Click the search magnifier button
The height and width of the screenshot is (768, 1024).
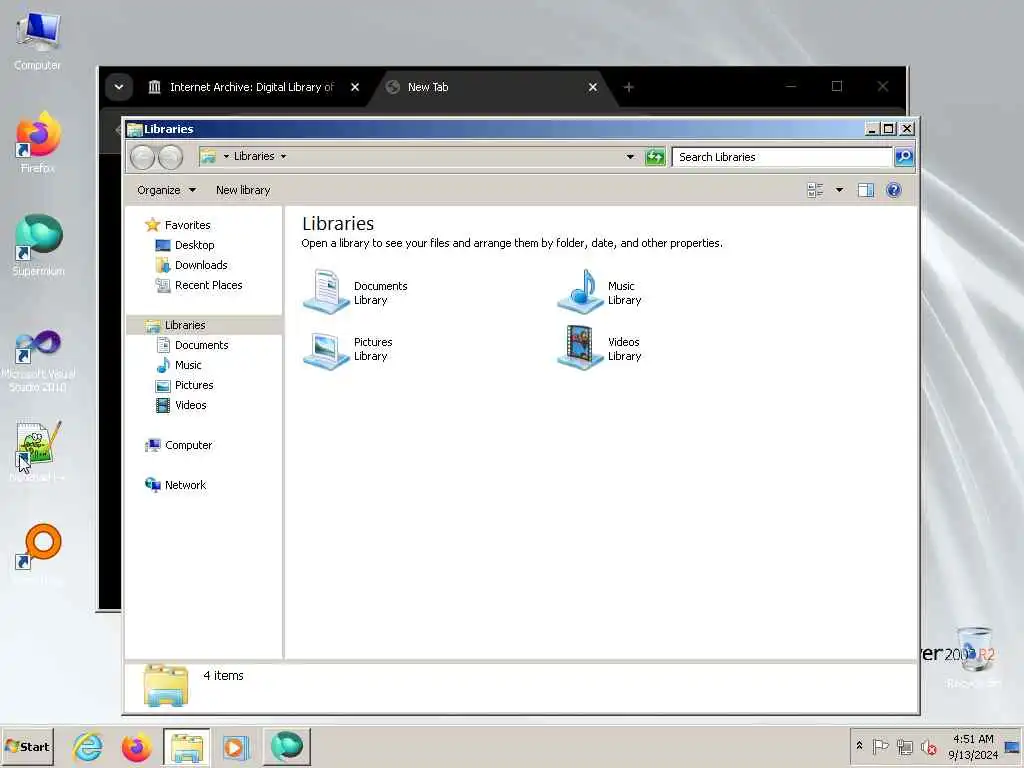coord(904,157)
